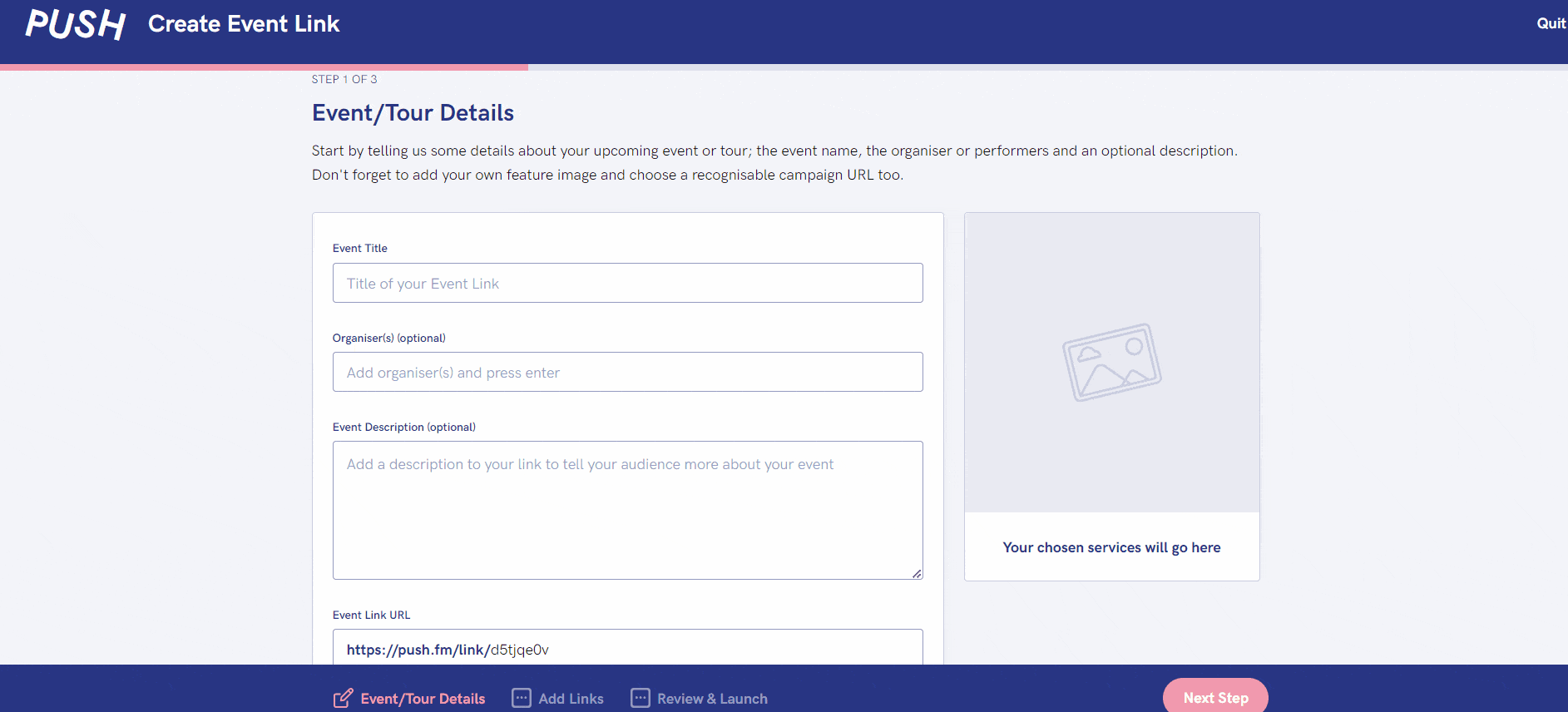Select the Event/Tour Details step tab
Image resolution: width=1568 pixels, height=712 pixels.
pos(409,699)
